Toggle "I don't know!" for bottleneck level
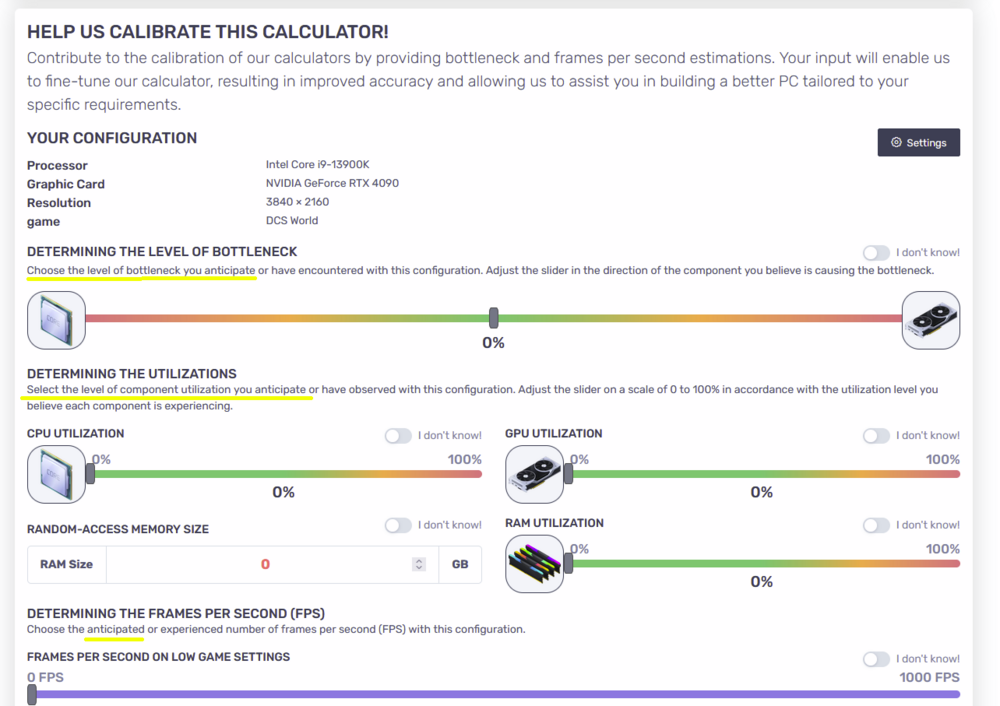The width and height of the screenshot is (1000, 706). point(876,253)
